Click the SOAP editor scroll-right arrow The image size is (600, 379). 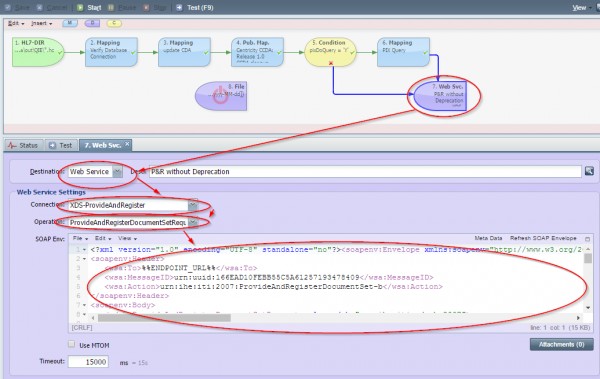click(x=578, y=318)
